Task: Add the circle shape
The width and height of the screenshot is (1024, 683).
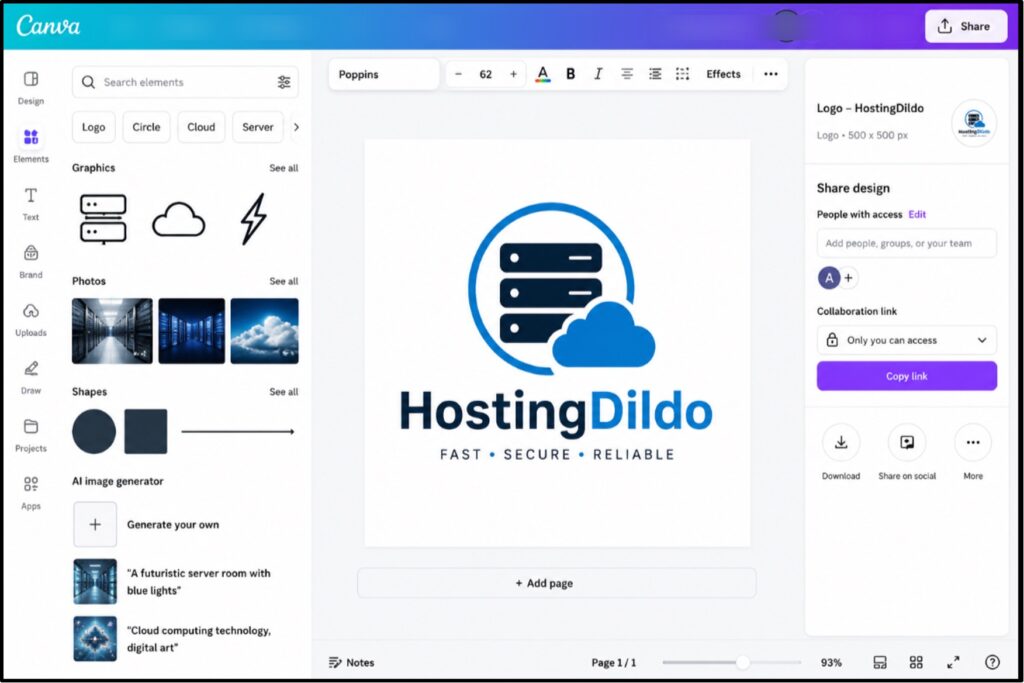Action: pos(94,432)
